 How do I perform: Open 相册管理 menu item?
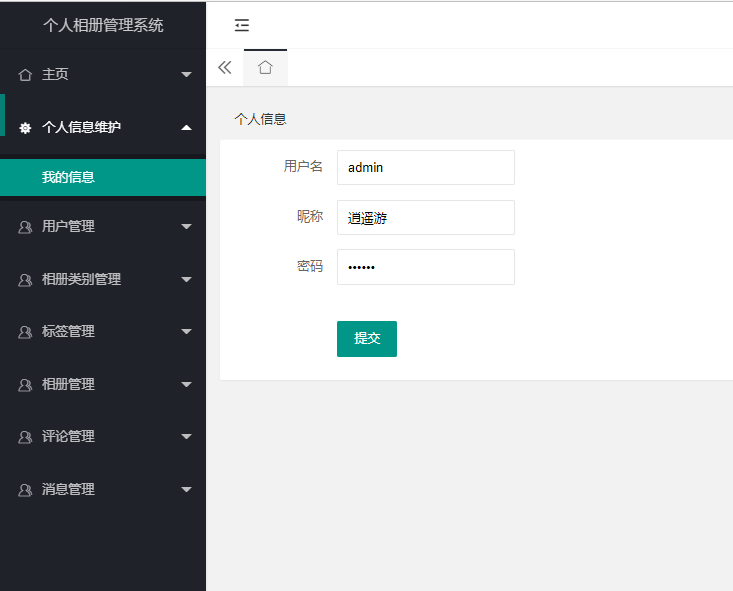pos(103,384)
